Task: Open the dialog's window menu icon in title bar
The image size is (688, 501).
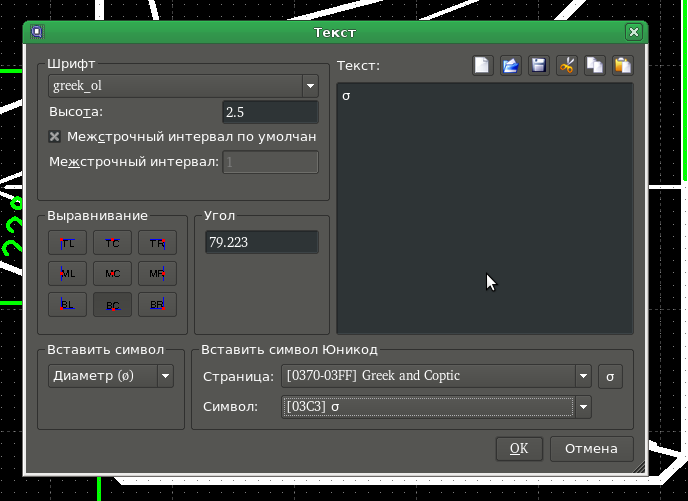Action: point(37,32)
